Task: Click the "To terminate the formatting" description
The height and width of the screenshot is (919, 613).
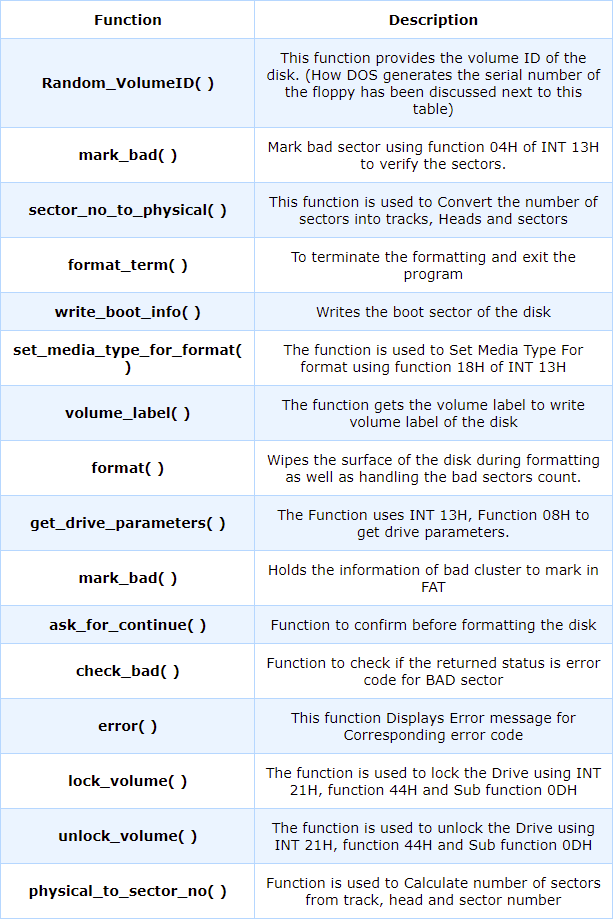Action: coord(433,265)
